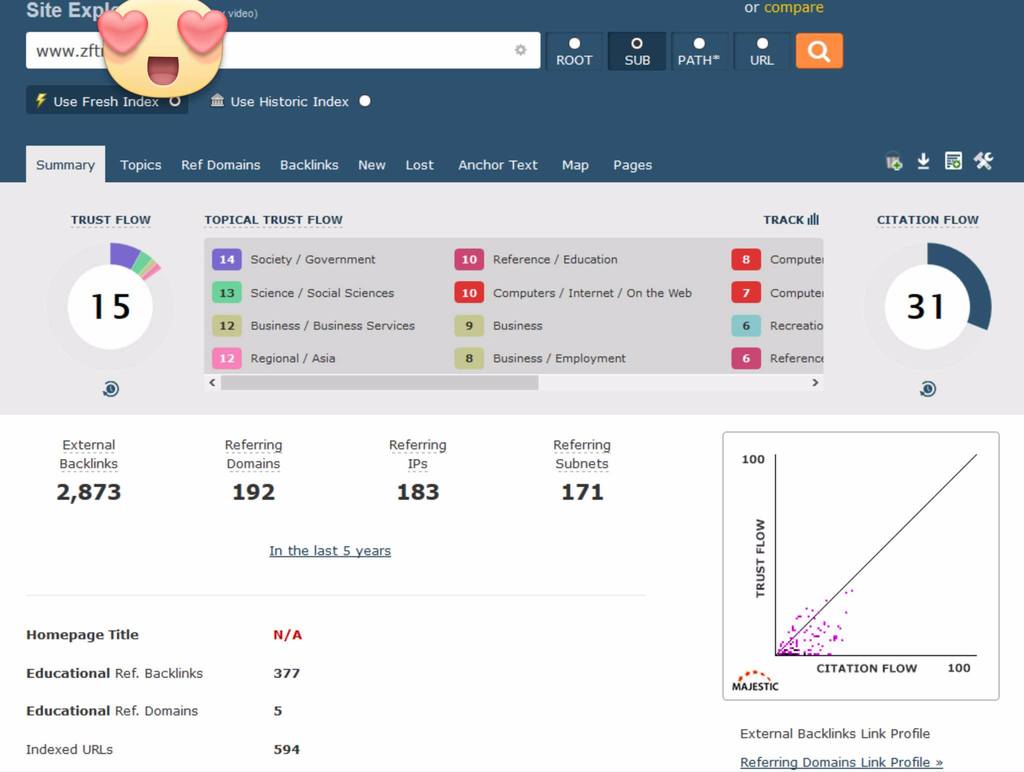Open Referring Domains Link Profile link
This screenshot has height=772, width=1024.
point(841,762)
